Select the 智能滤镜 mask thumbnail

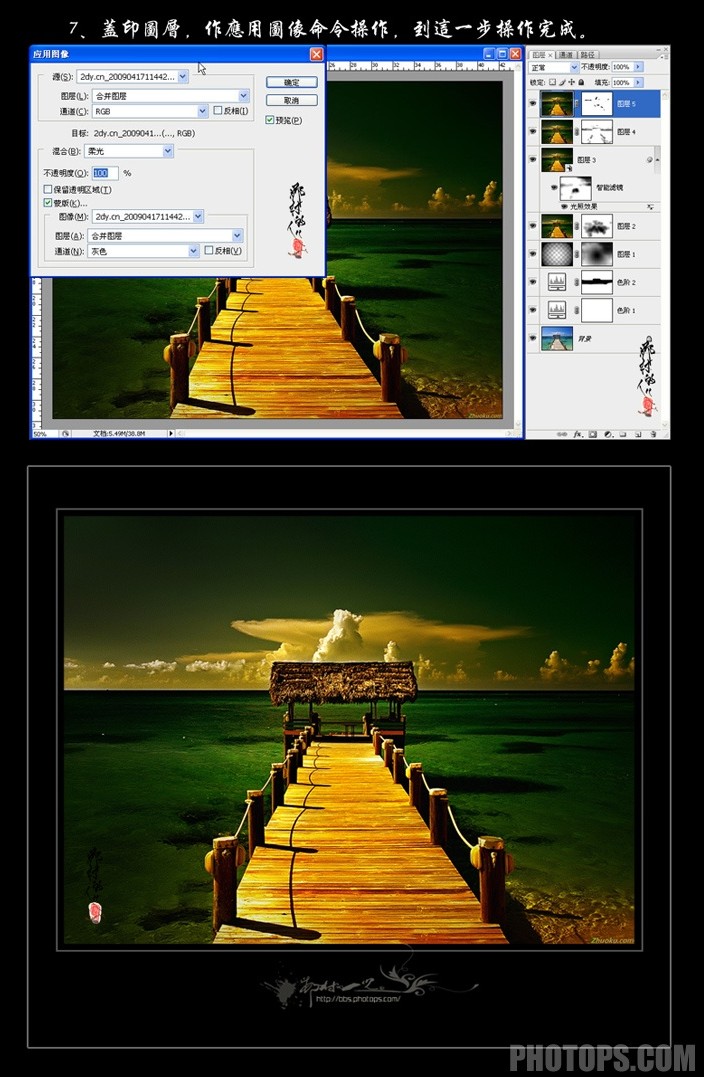[x=576, y=188]
